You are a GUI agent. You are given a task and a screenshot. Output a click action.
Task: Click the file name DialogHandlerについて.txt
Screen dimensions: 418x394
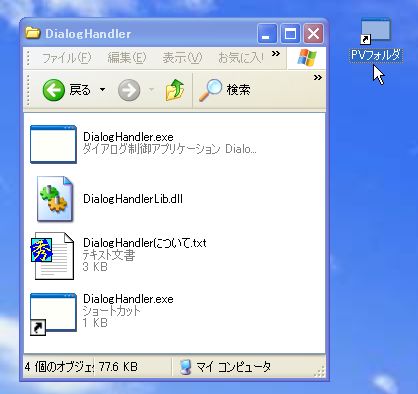[x=145, y=243]
